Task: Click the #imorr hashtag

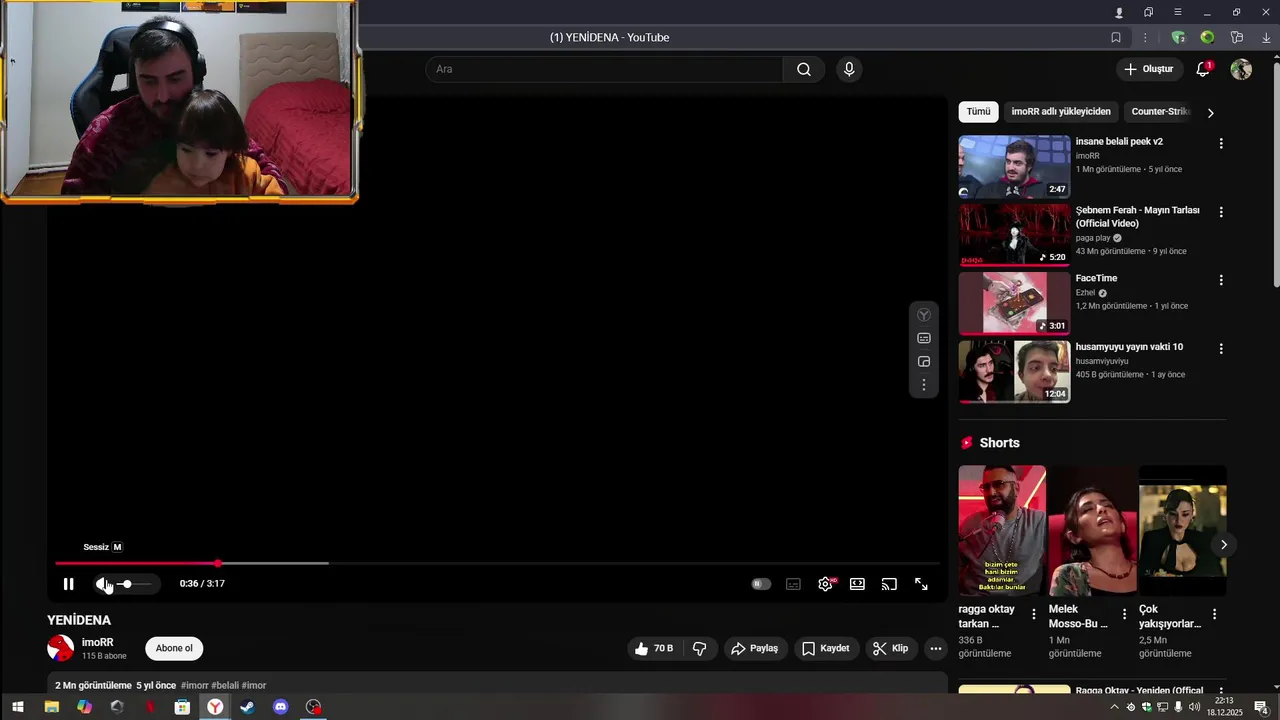Action: pos(195,685)
